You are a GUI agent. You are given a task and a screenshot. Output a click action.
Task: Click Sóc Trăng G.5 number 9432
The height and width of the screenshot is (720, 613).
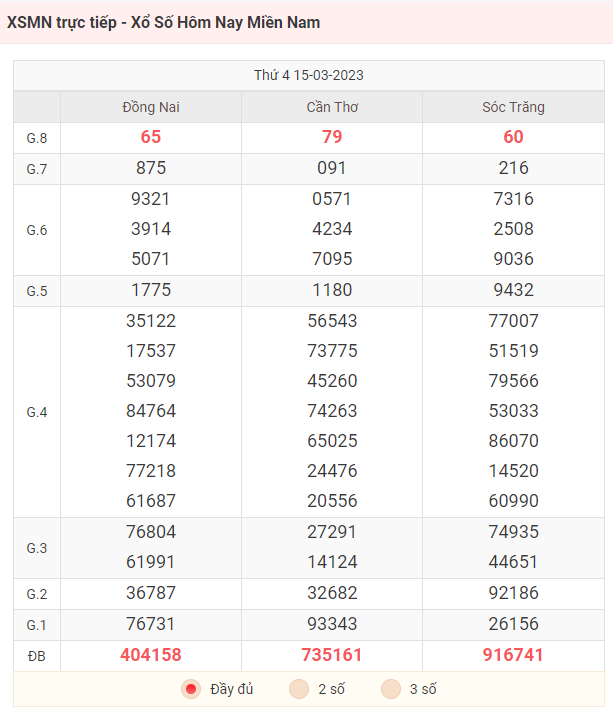click(513, 290)
